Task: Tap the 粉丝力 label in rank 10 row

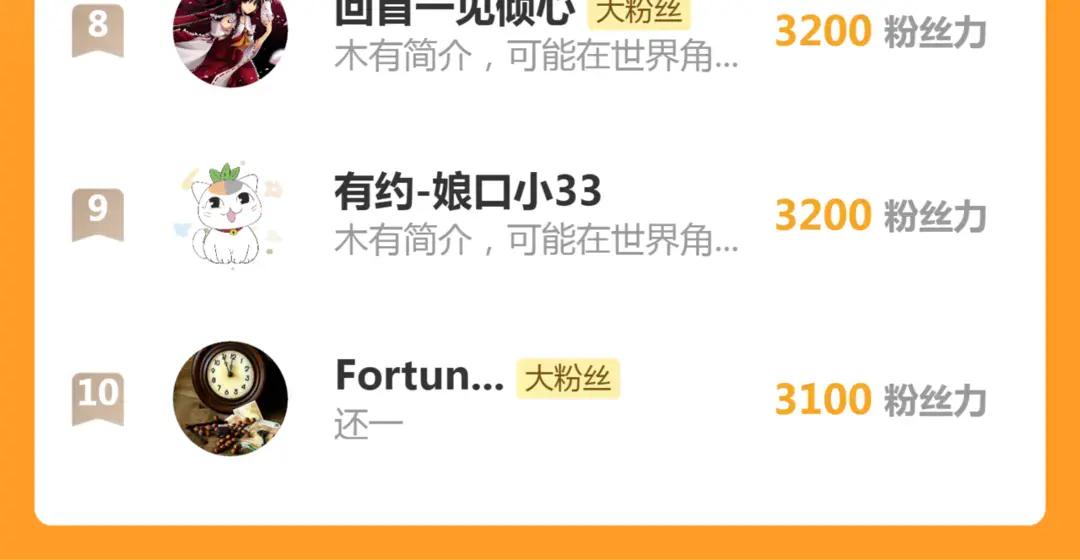Action: (x=935, y=400)
